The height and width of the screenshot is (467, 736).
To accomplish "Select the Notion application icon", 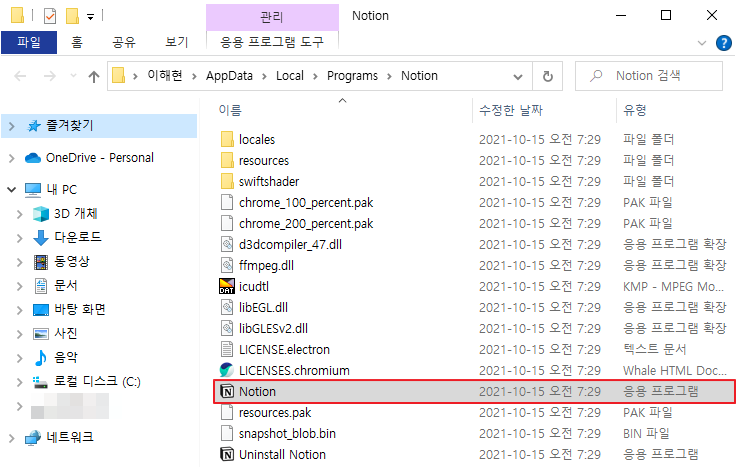I will (x=227, y=391).
